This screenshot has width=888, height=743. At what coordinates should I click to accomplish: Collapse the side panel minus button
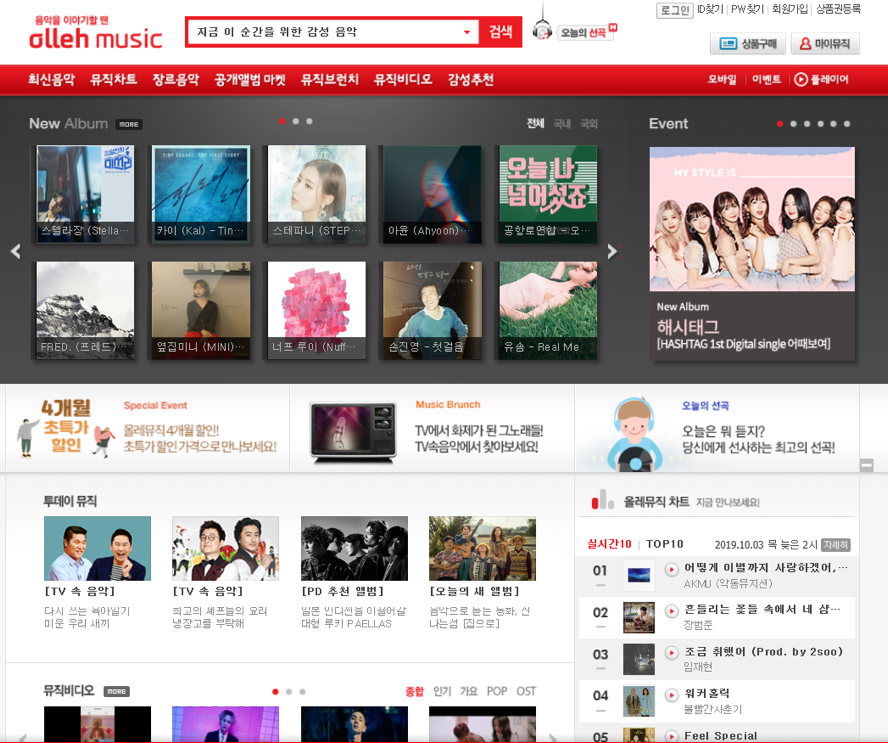click(866, 466)
